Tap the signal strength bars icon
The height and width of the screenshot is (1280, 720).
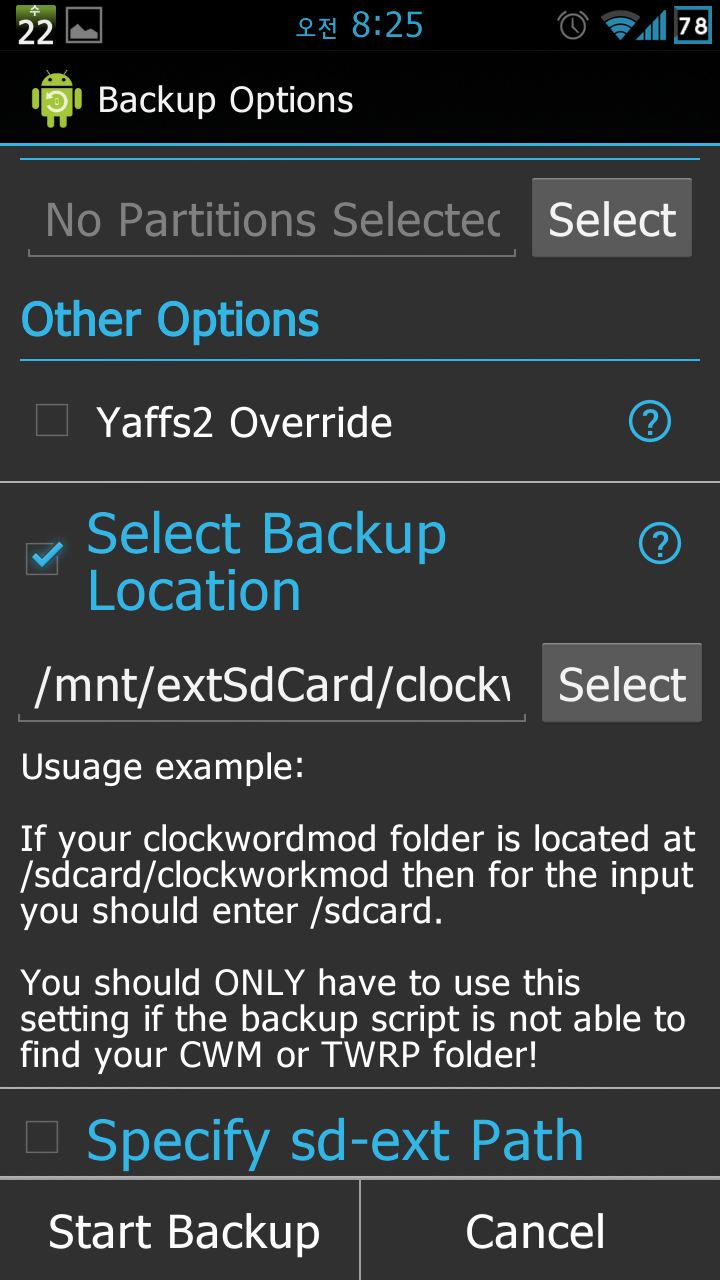(654, 25)
